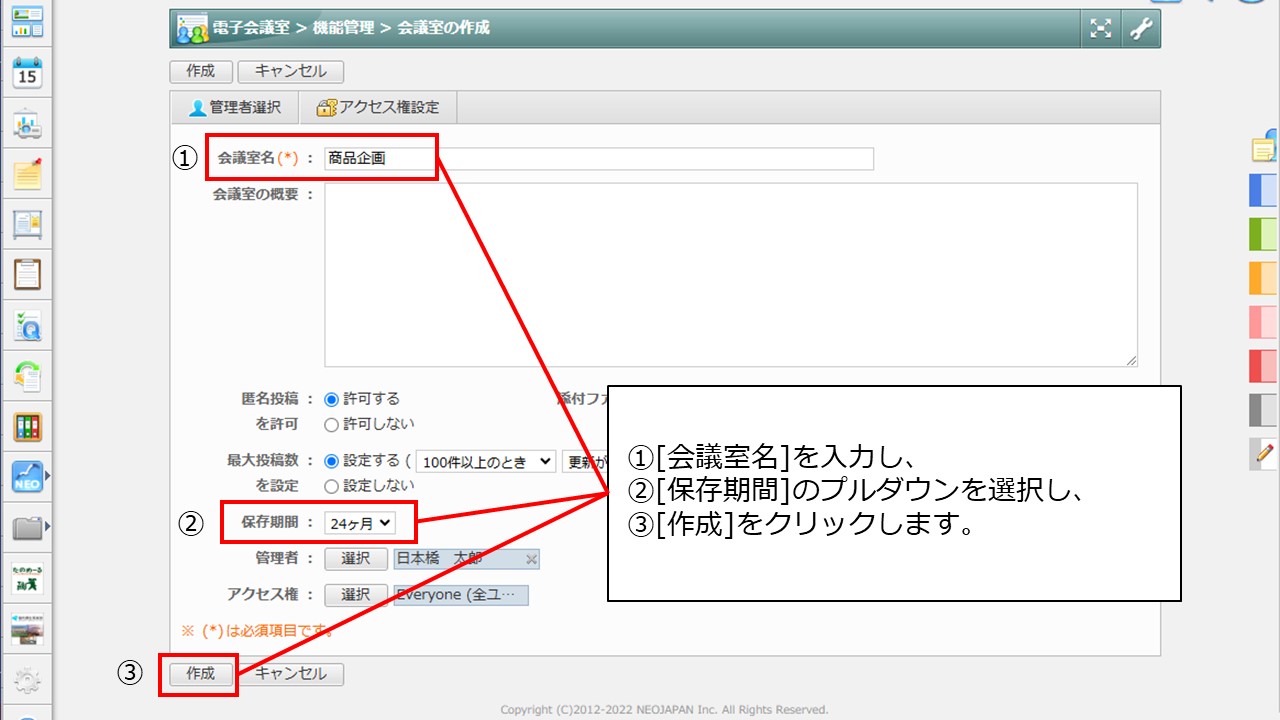
Task: Click into the 会議室の概要 text area
Action: [x=731, y=275]
